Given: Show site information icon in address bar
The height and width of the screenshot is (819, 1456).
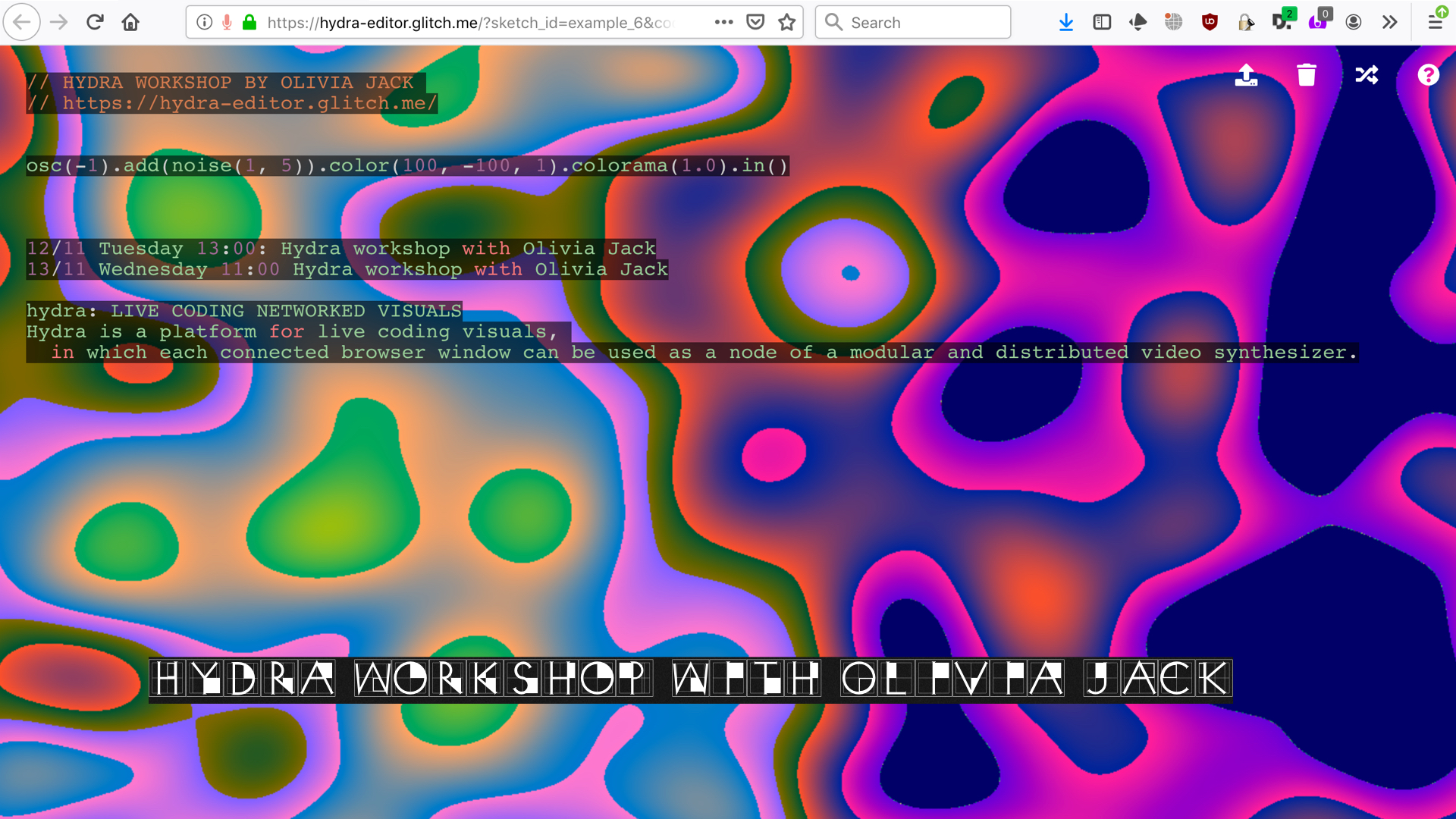Looking at the screenshot, I should [204, 22].
